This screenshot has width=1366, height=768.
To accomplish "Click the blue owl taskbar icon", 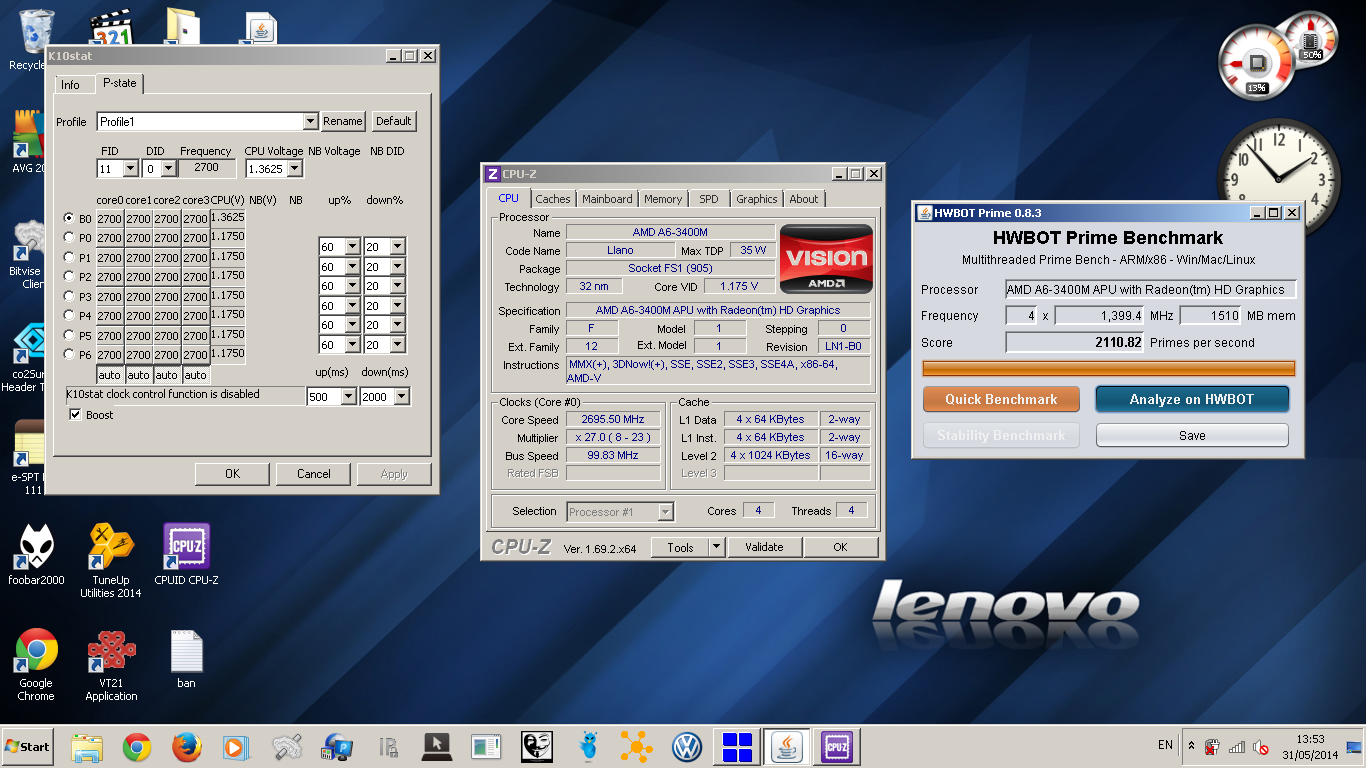I will 589,747.
